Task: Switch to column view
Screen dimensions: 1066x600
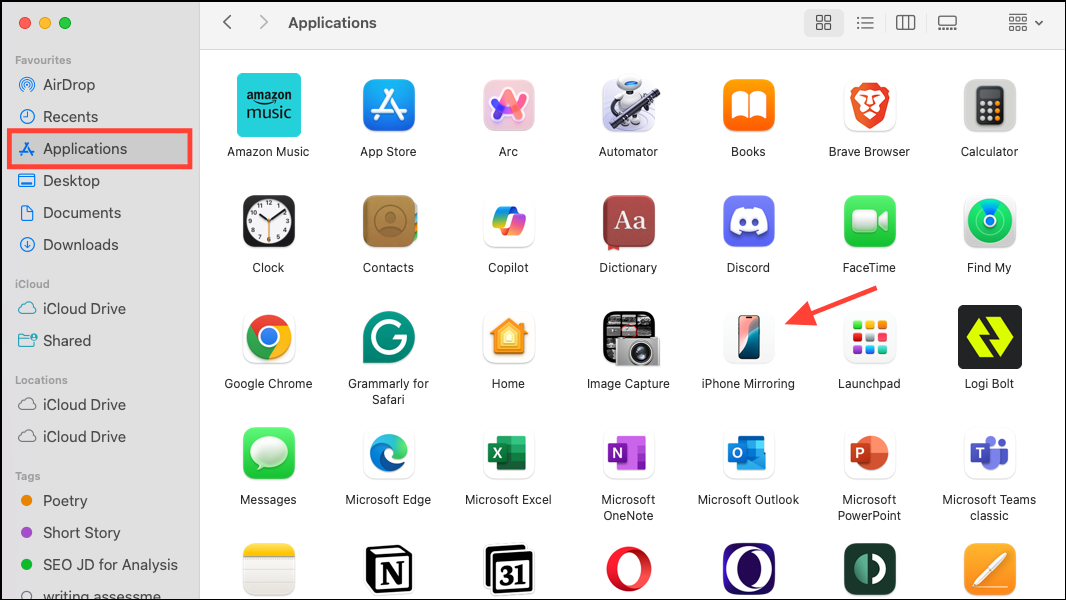Action: pos(906,23)
